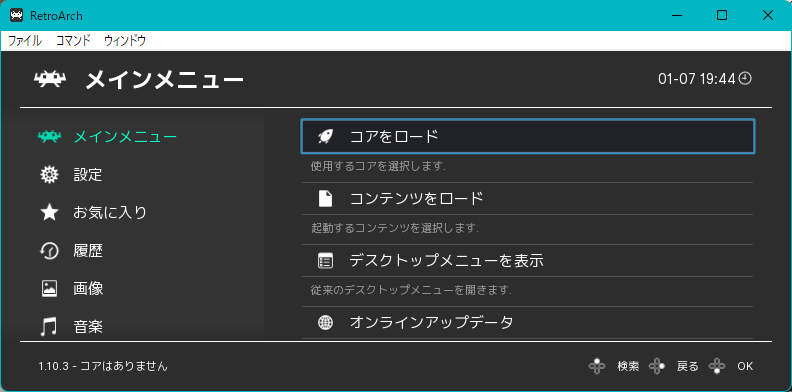Click the お気に入り star icon

point(50,213)
